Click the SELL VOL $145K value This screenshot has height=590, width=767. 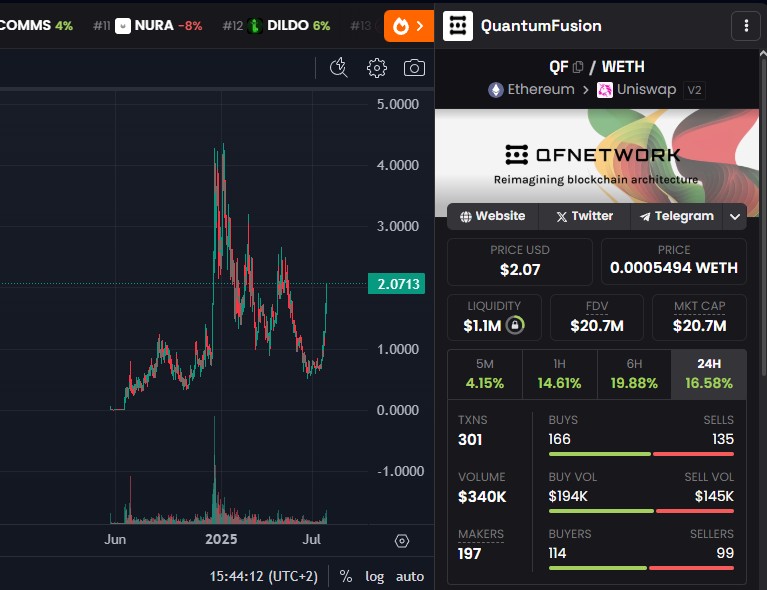click(x=714, y=497)
